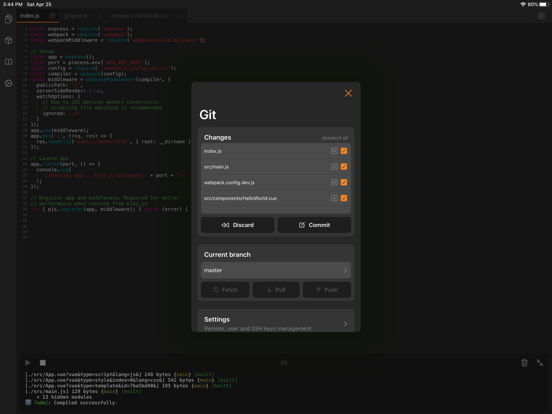This screenshot has width=552, height=414.
Task: Select webpack.config.dev.js in the Changes list
Action: (276, 182)
